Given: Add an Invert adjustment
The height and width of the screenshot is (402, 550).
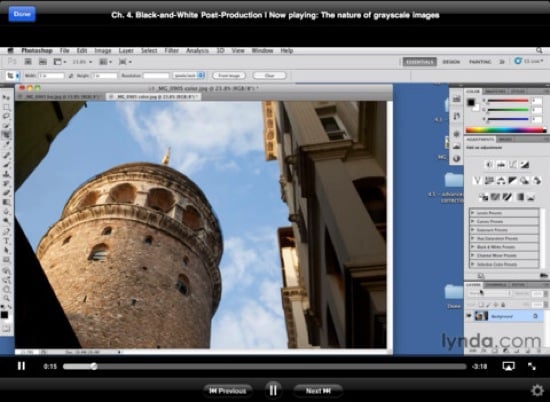Looking at the screenshot, I should pos(484,197).
